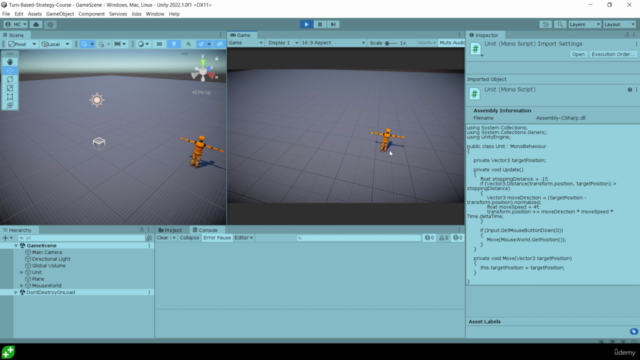Click the Global Volume cube gizmo
This screenshot has height=360, width=640.
99,142
